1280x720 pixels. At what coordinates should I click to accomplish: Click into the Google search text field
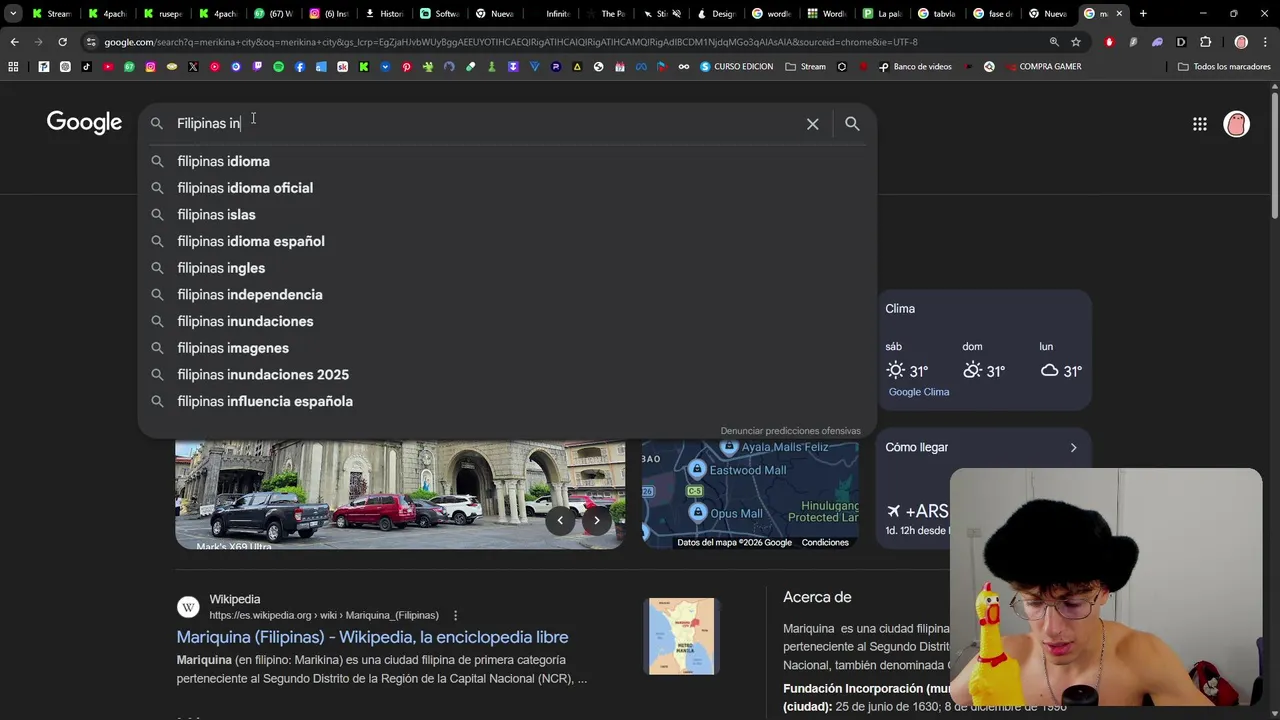[486, 123]
